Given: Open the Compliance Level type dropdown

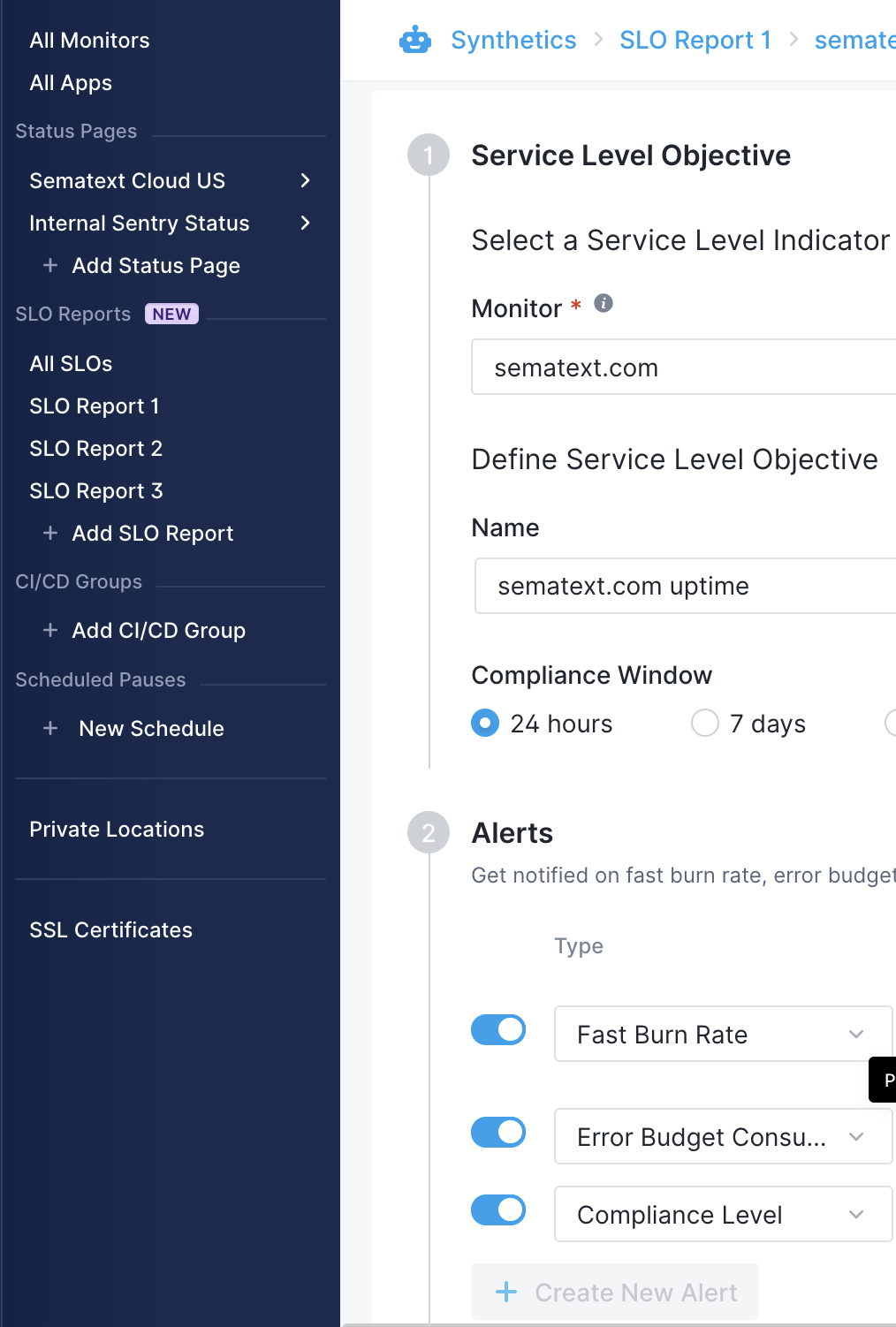Looking at the screenshot, I should 723,1214.
